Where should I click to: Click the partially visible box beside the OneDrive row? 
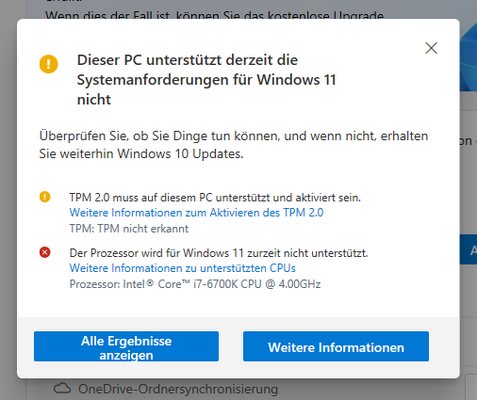(x=471, y=387)
